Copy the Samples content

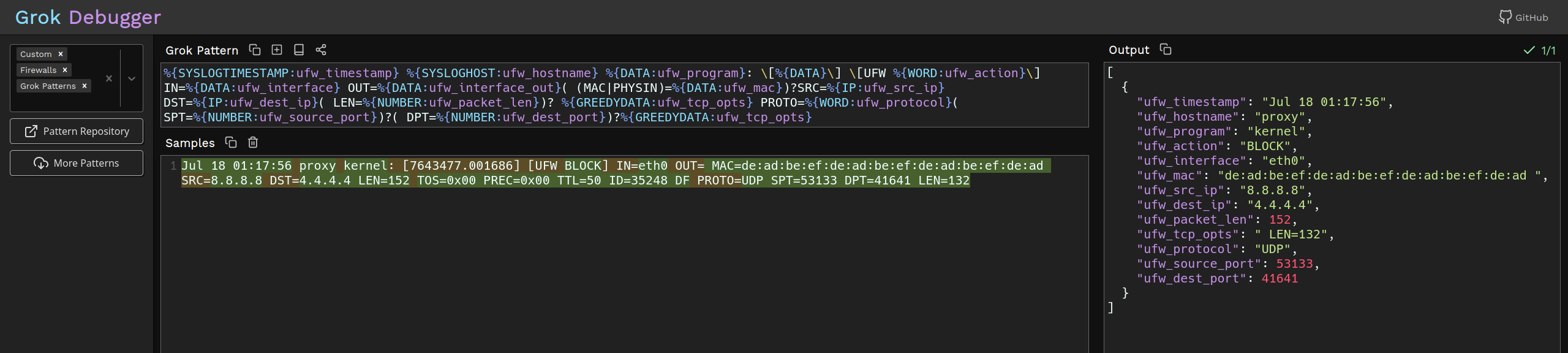(x=231, y=142)
